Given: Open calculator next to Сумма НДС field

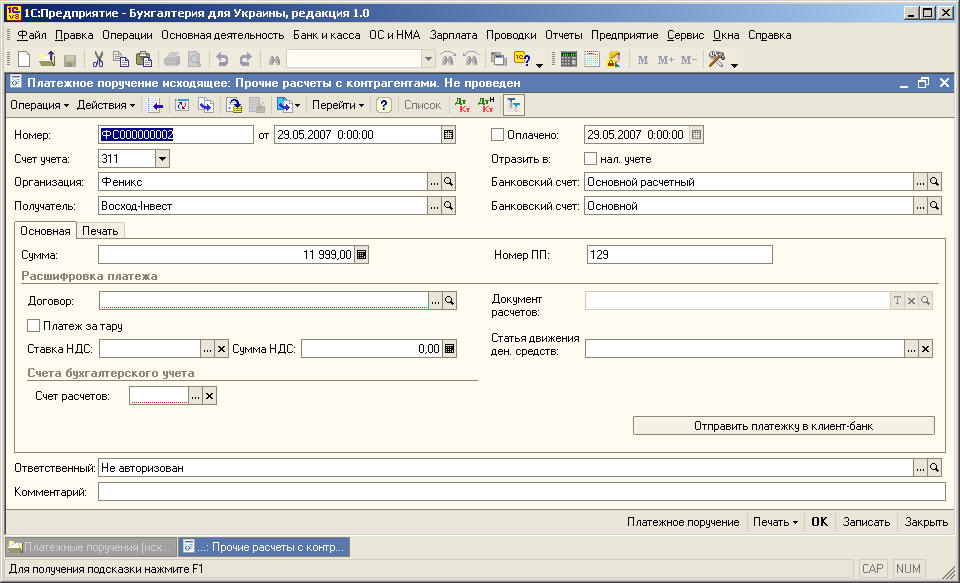Looking at the screenshot, I should point(450,349).
